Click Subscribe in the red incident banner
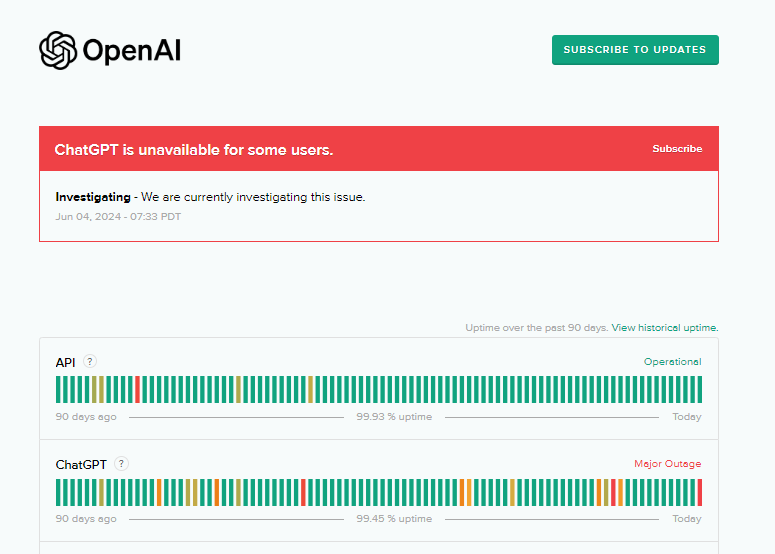775x554 pixels. (x=677, y=149)
